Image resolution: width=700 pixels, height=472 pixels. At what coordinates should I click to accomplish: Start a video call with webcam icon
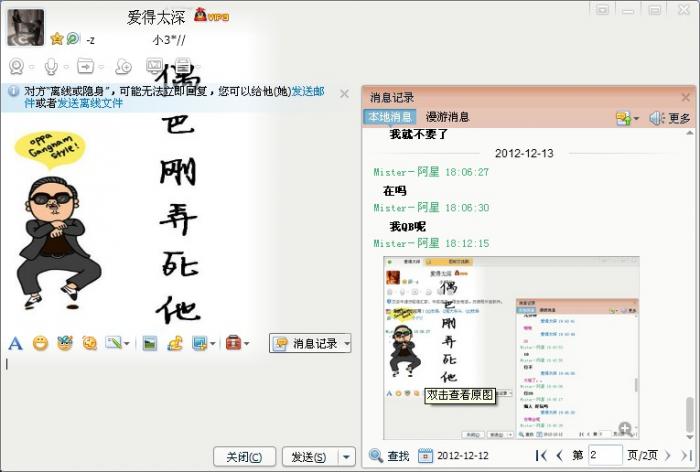[x=17, y=67]
